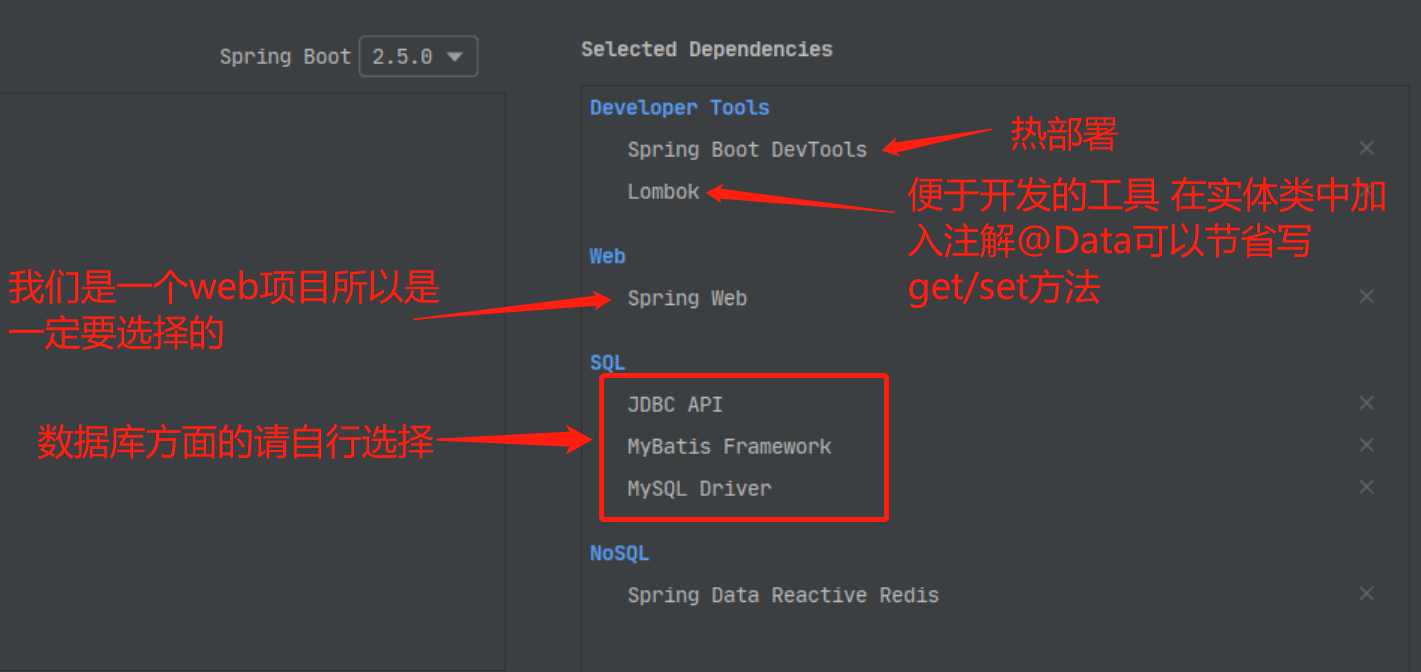
Task: Remove Spring Boot DevTools dependency
Action: click(x=1366, y=148)
